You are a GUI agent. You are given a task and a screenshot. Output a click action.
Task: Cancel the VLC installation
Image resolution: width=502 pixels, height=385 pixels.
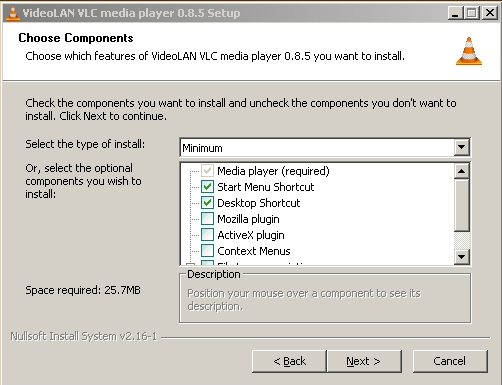coord(450,361)
